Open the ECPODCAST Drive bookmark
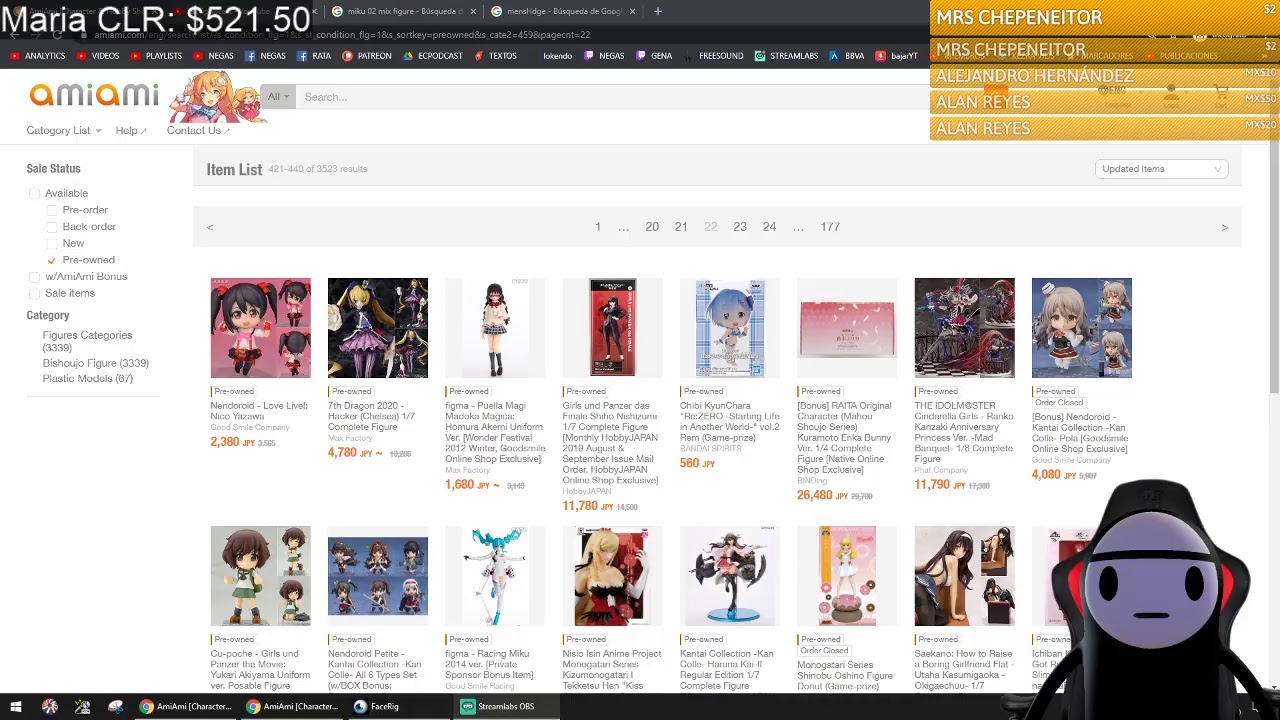This screenshot has width=1280, height=720. click(433, 56)
